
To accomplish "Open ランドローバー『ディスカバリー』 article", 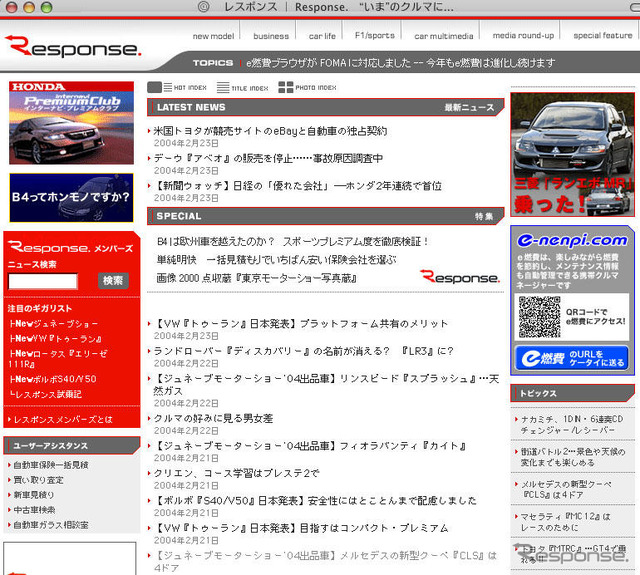I will [x=303, y=351].
